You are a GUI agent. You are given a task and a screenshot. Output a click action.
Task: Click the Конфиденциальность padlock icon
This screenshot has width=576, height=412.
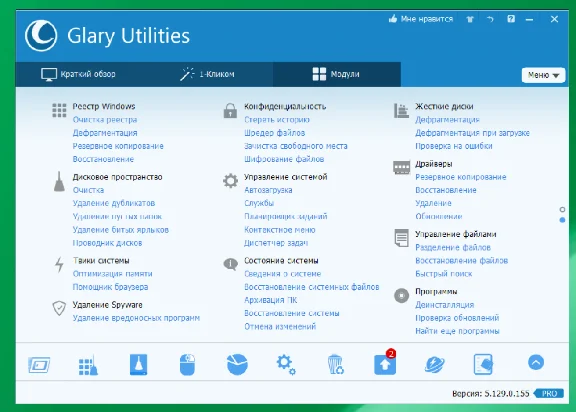coord(230,110)
